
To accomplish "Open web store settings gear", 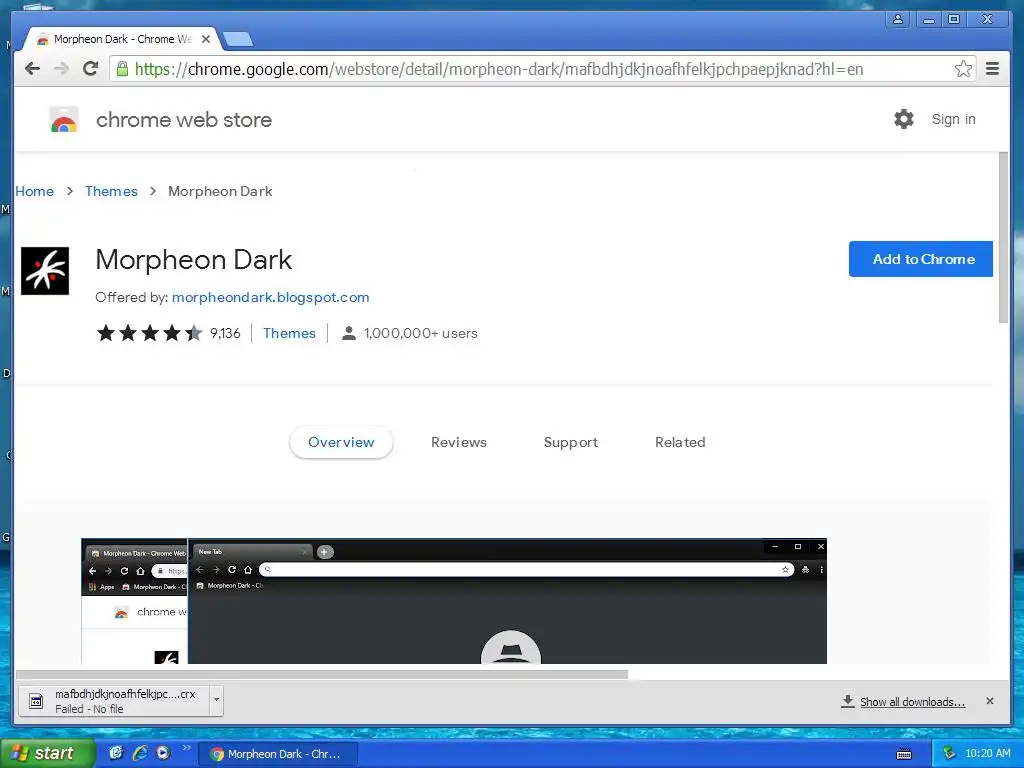I will [904, 119].
